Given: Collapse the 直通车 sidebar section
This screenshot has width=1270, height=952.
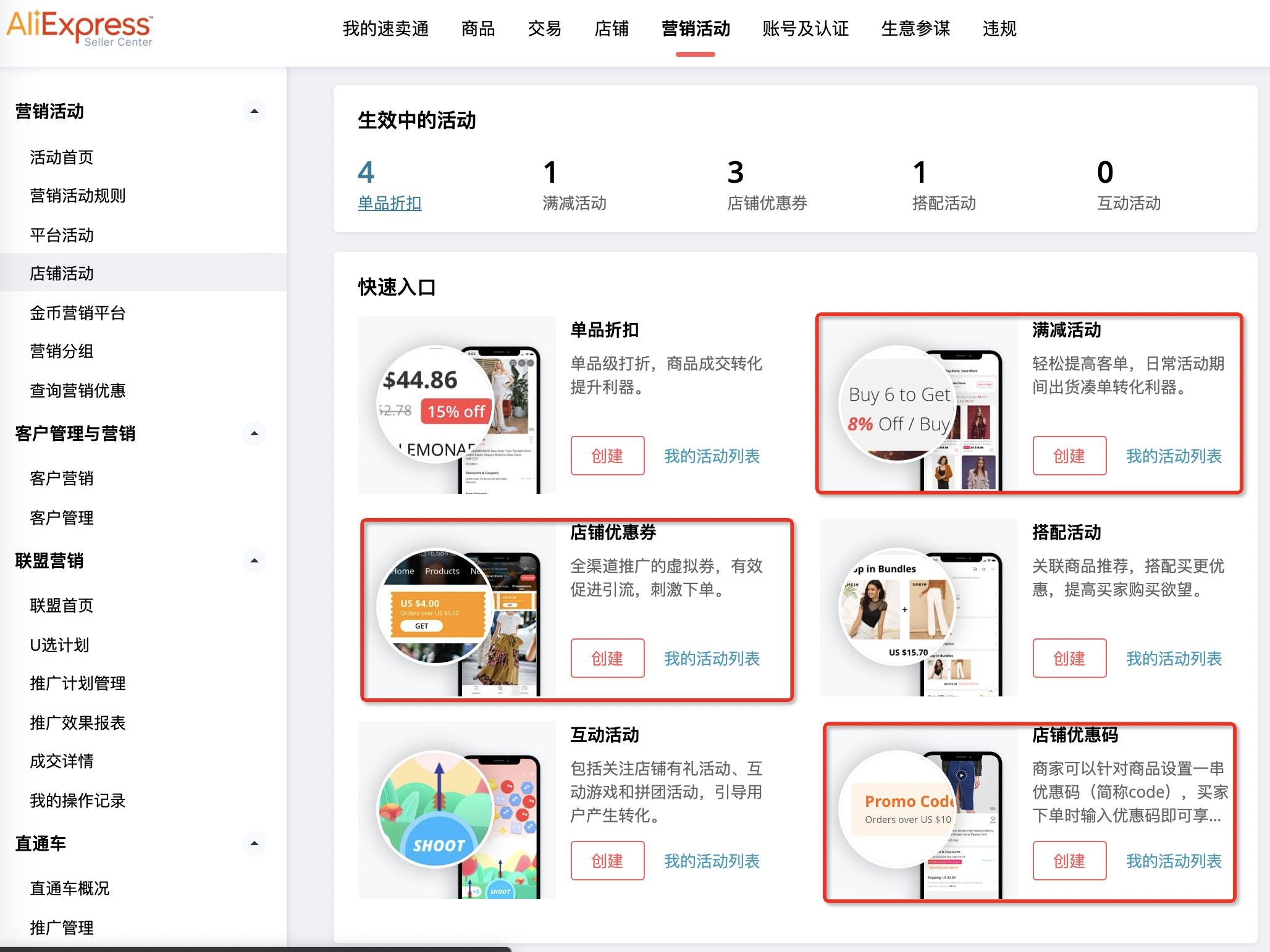Looking at the screenshot, I should [x=254, y=843].
